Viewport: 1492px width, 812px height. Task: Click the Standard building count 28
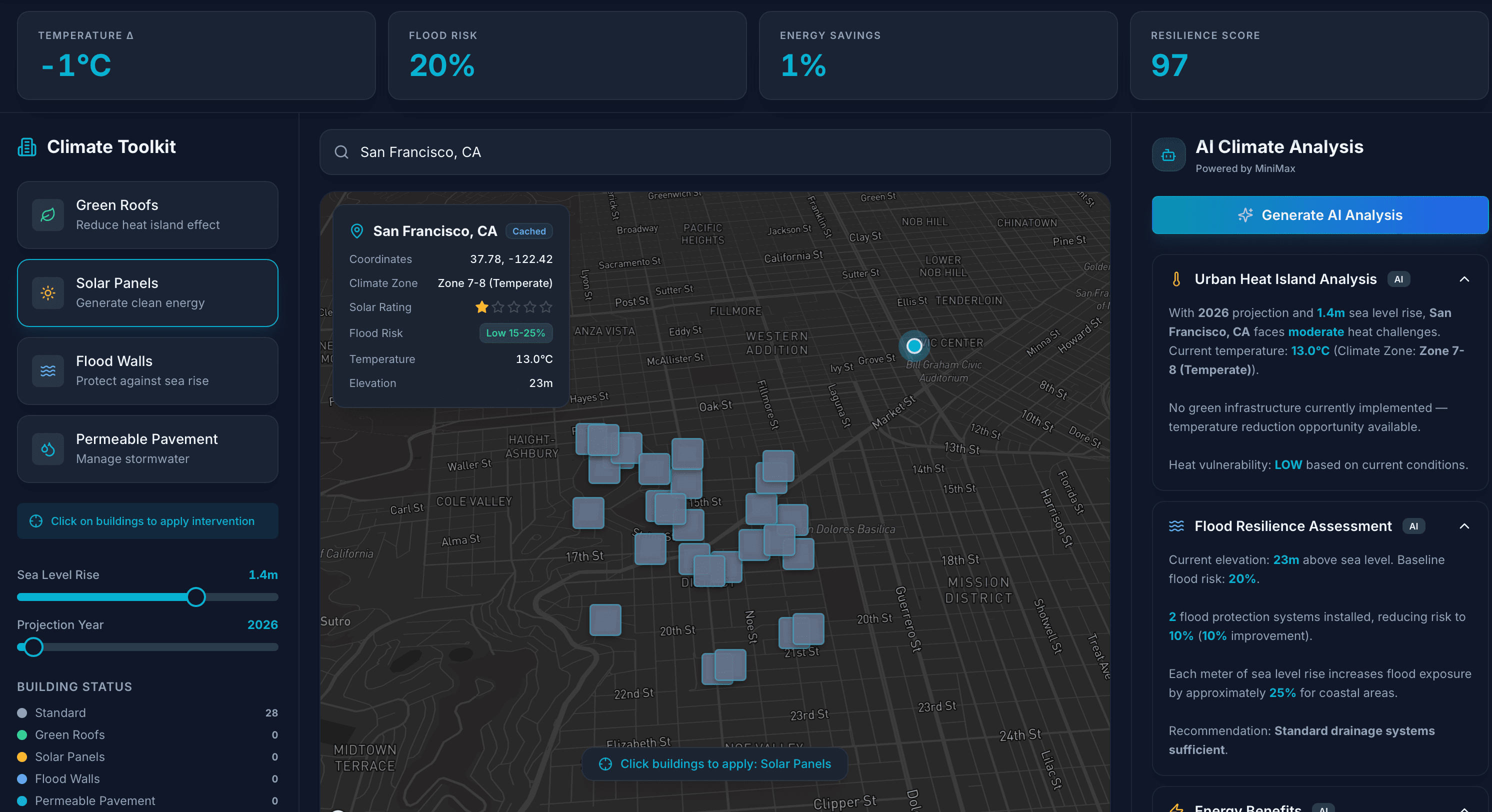coord(271,713)
